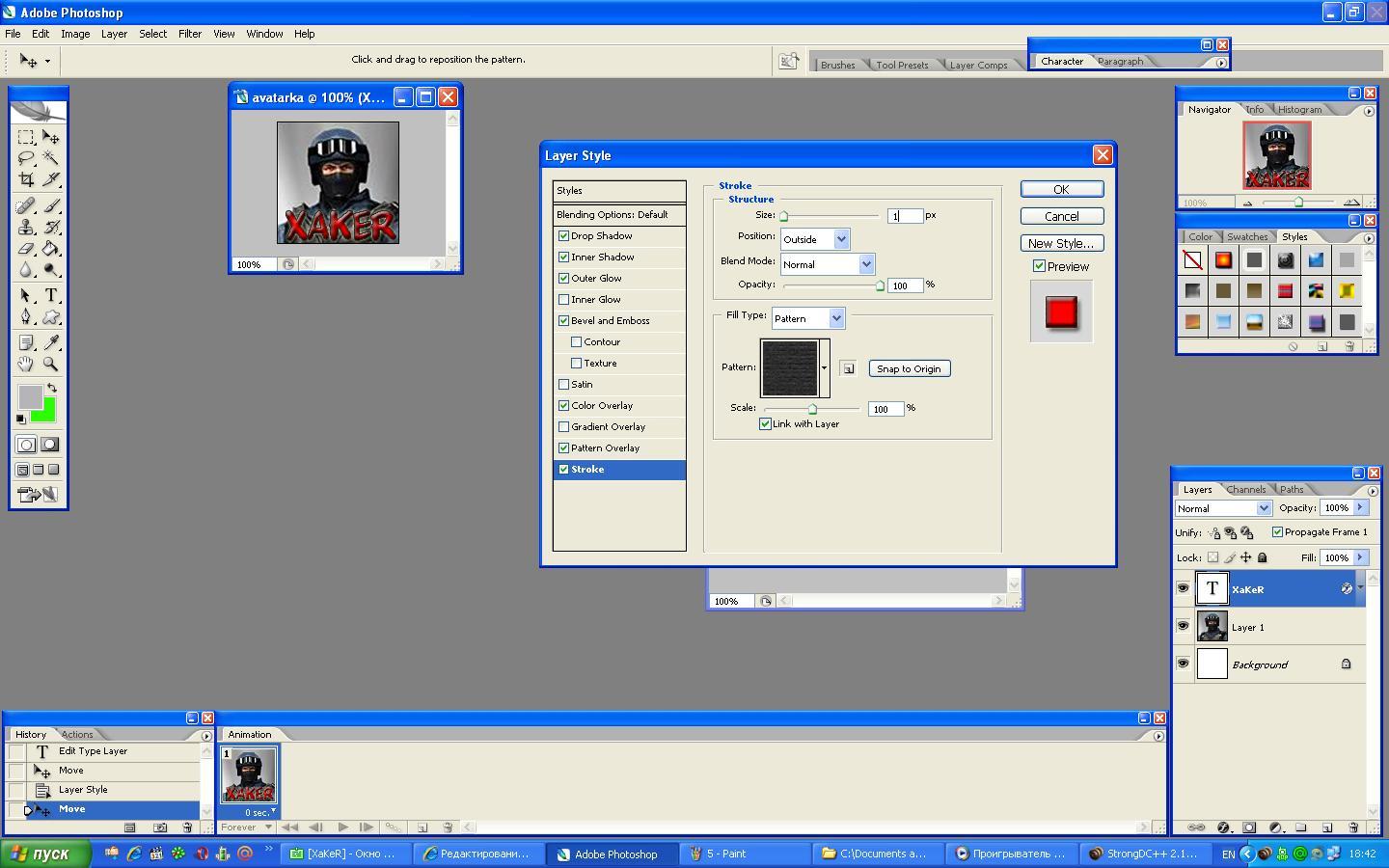Enable Inner Glow style
The image size is (1389, 868).
click(563, 299)
